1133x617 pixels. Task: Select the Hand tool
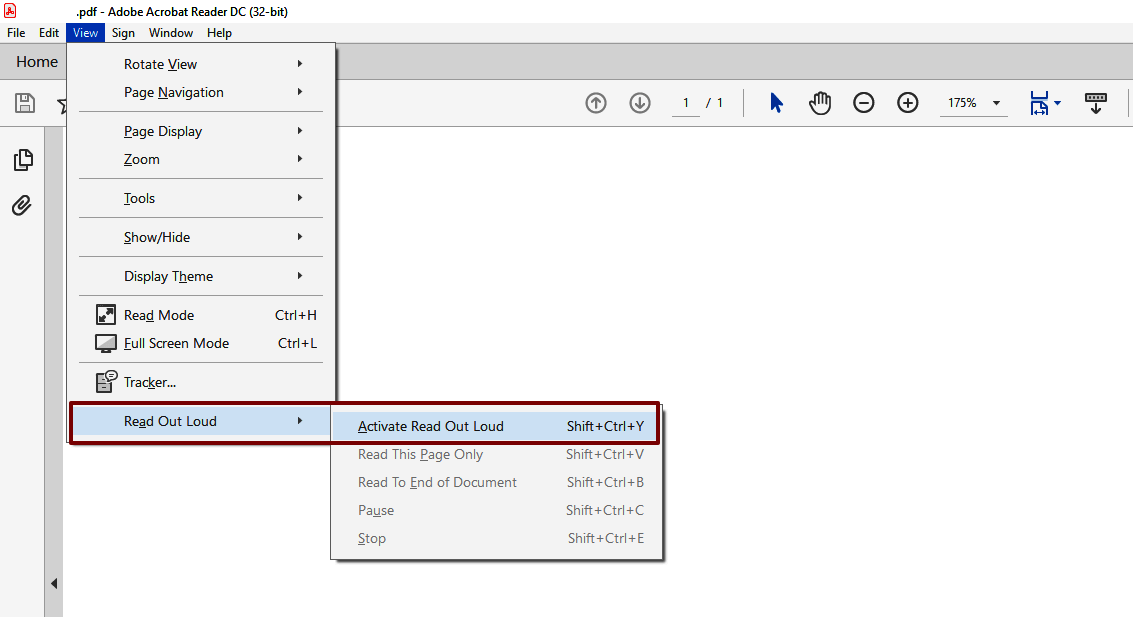pyautogui.click(x=820, y=102)
